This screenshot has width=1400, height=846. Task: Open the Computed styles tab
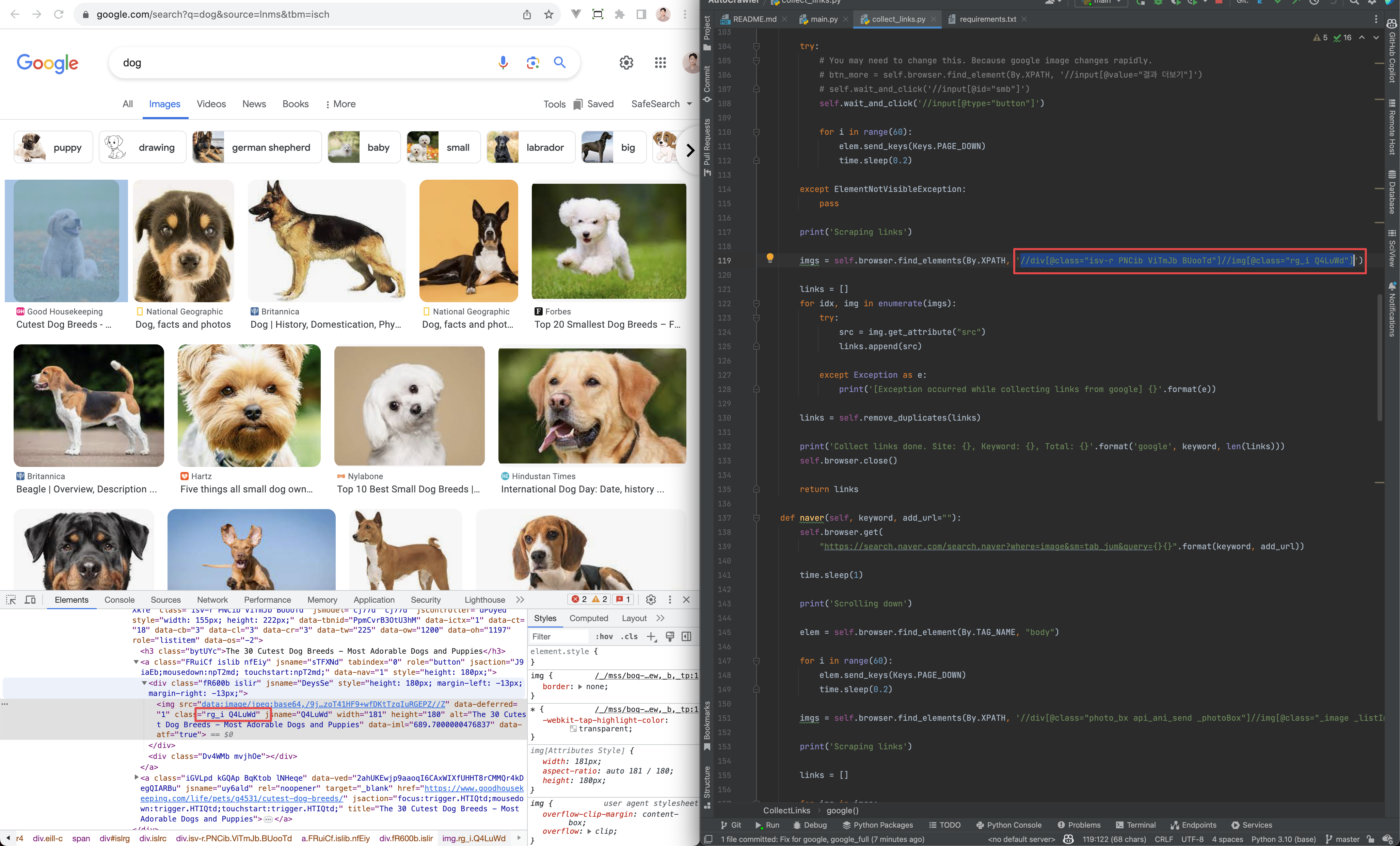589,618
